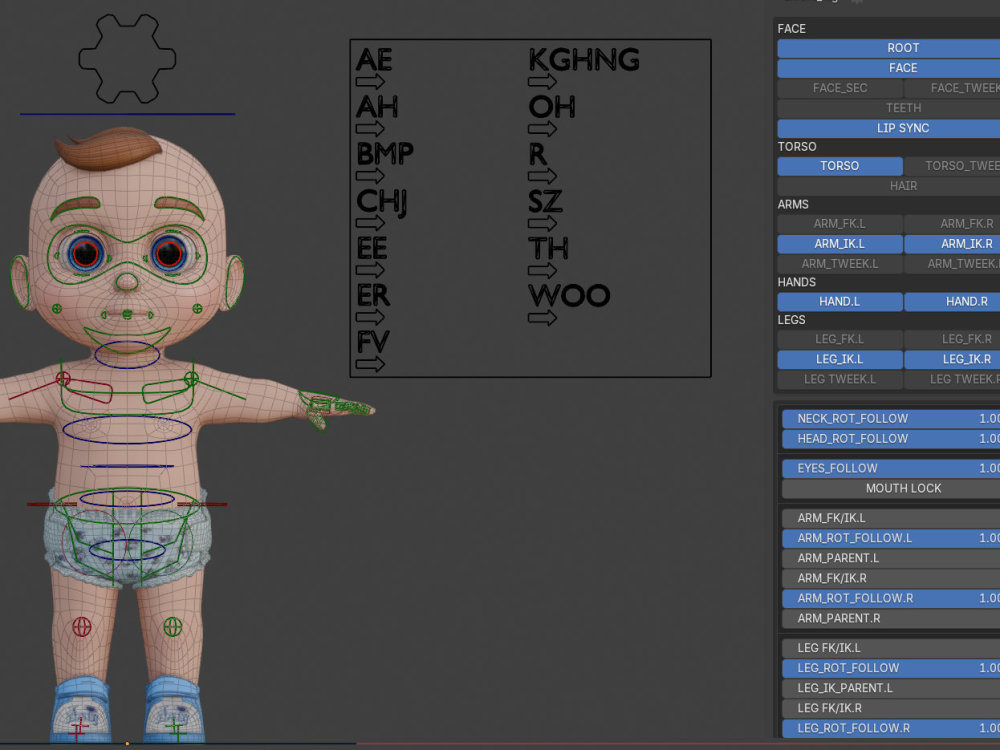Image resolution: width=1000 pixels, height=750 pixels.
Task: Enable the FACE_SEC bone layer
Action: (x=840, y=88)
